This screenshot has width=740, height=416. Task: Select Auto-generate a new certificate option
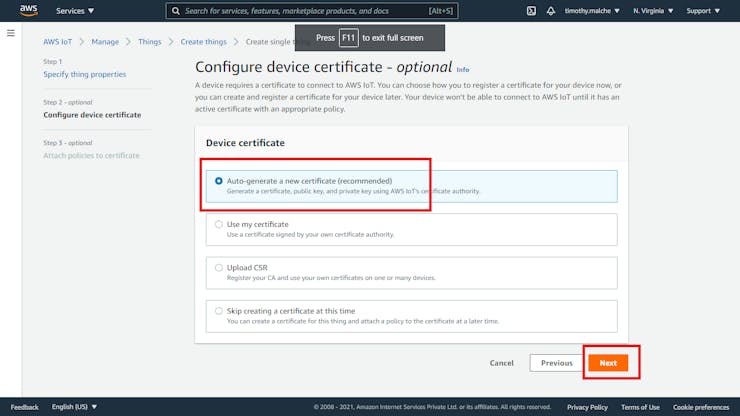[411, 186]
